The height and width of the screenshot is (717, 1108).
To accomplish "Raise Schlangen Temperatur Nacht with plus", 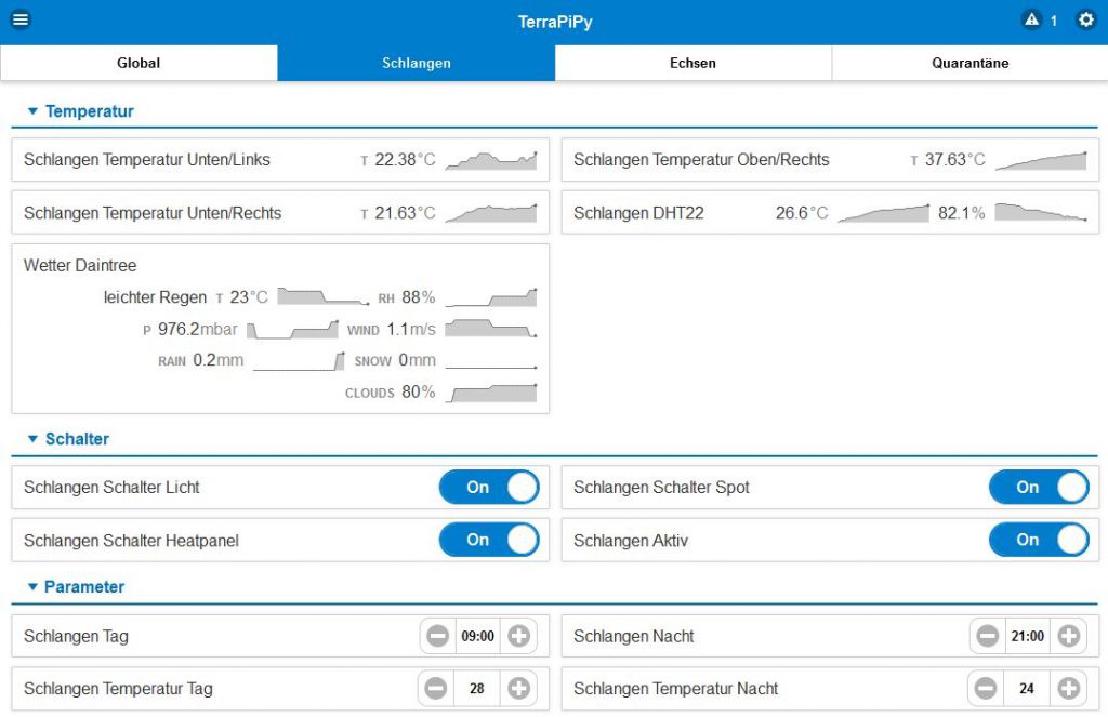I will [x=1069, y=688].
